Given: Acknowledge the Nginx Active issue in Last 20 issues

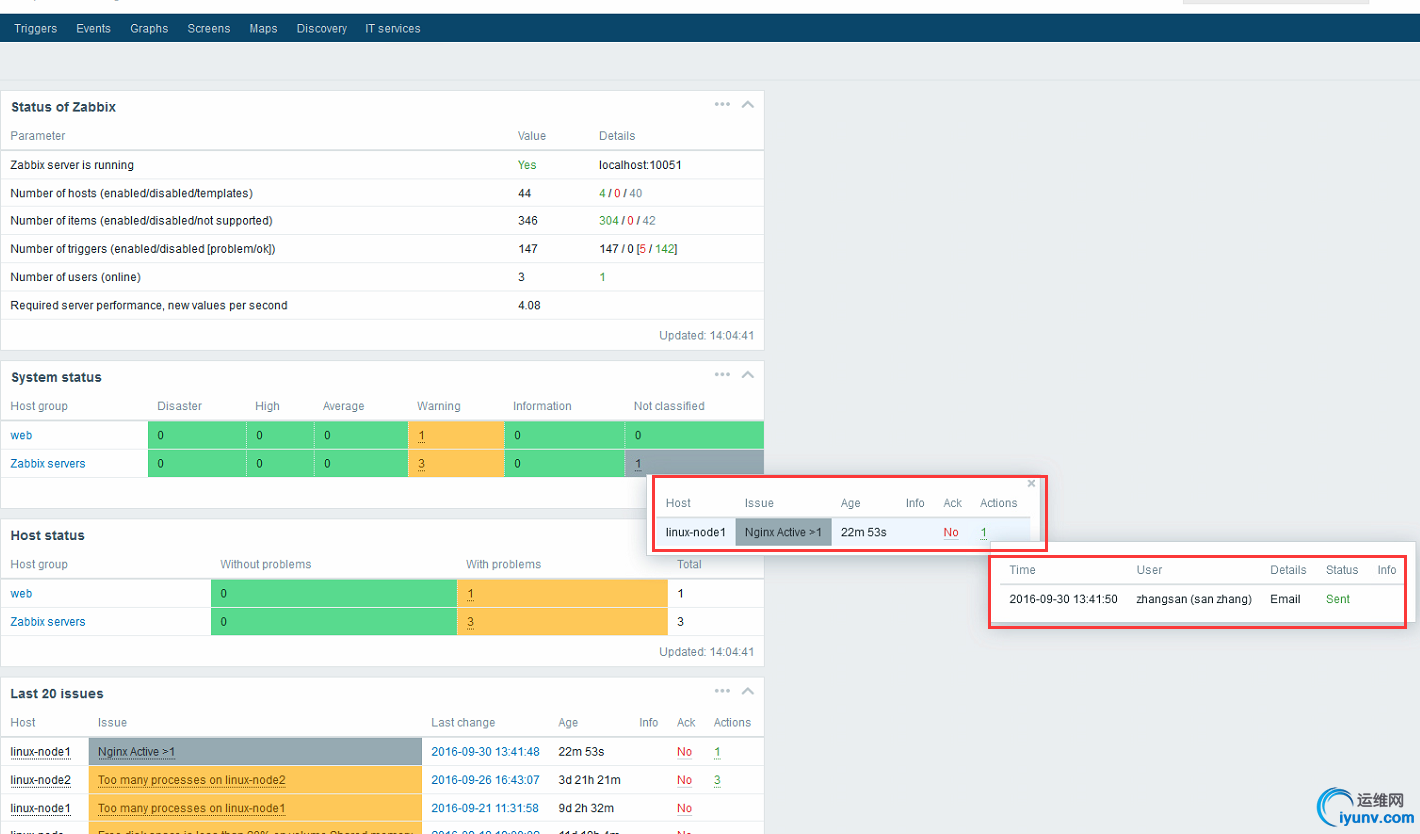Looking at the screenshot, I should coord(684,751).
